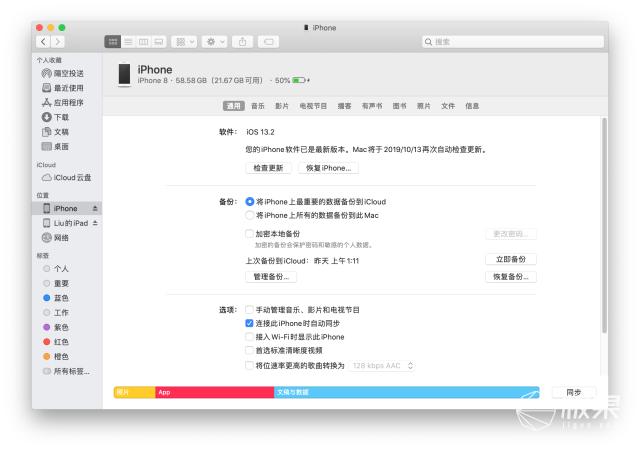The image size is (640, 451).
Task: Switch to the 照片 (Photos) tab
Action: click(x=423, y=106)
